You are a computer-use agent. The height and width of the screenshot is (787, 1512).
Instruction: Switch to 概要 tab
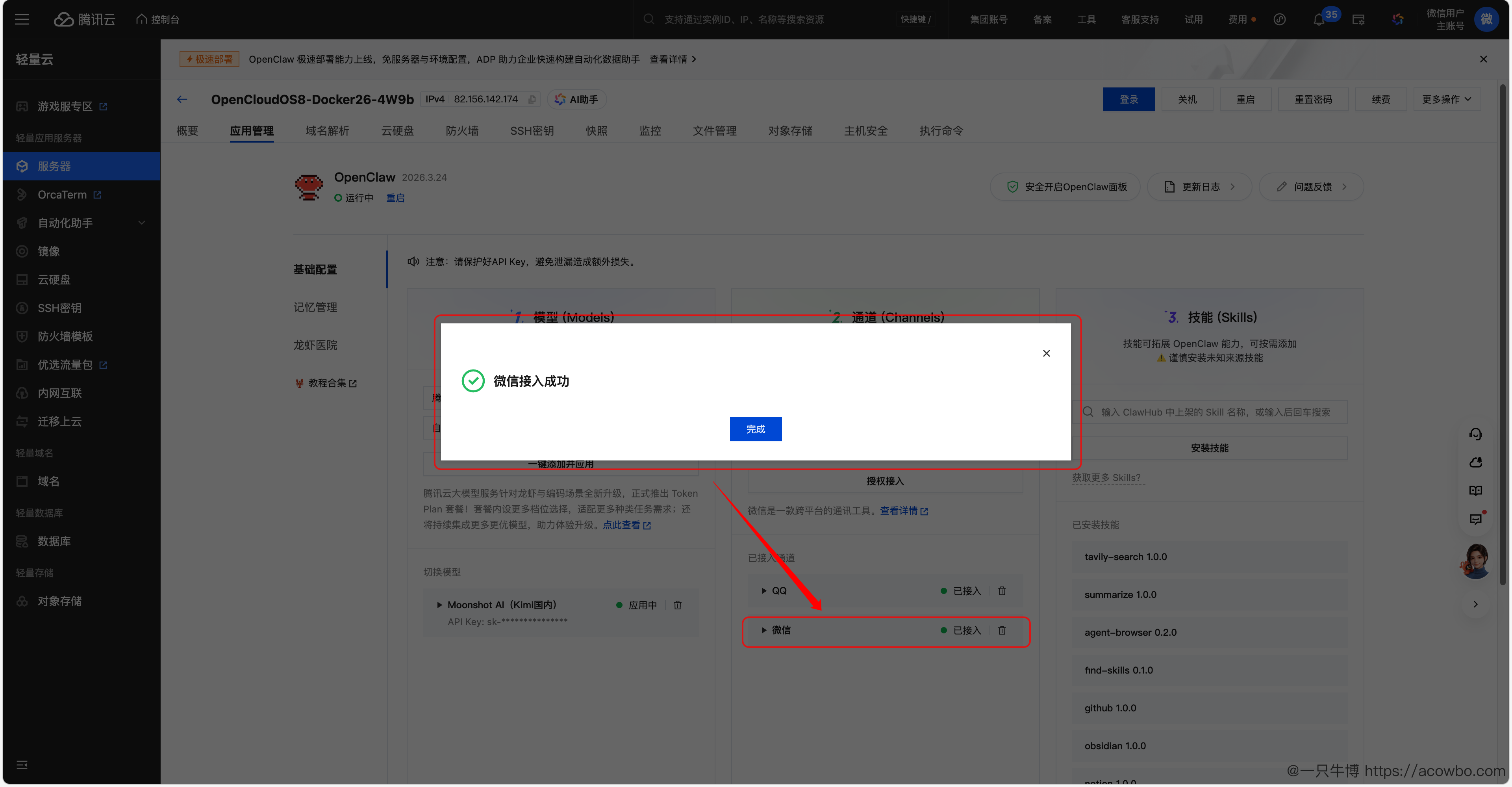coord(187,131)
